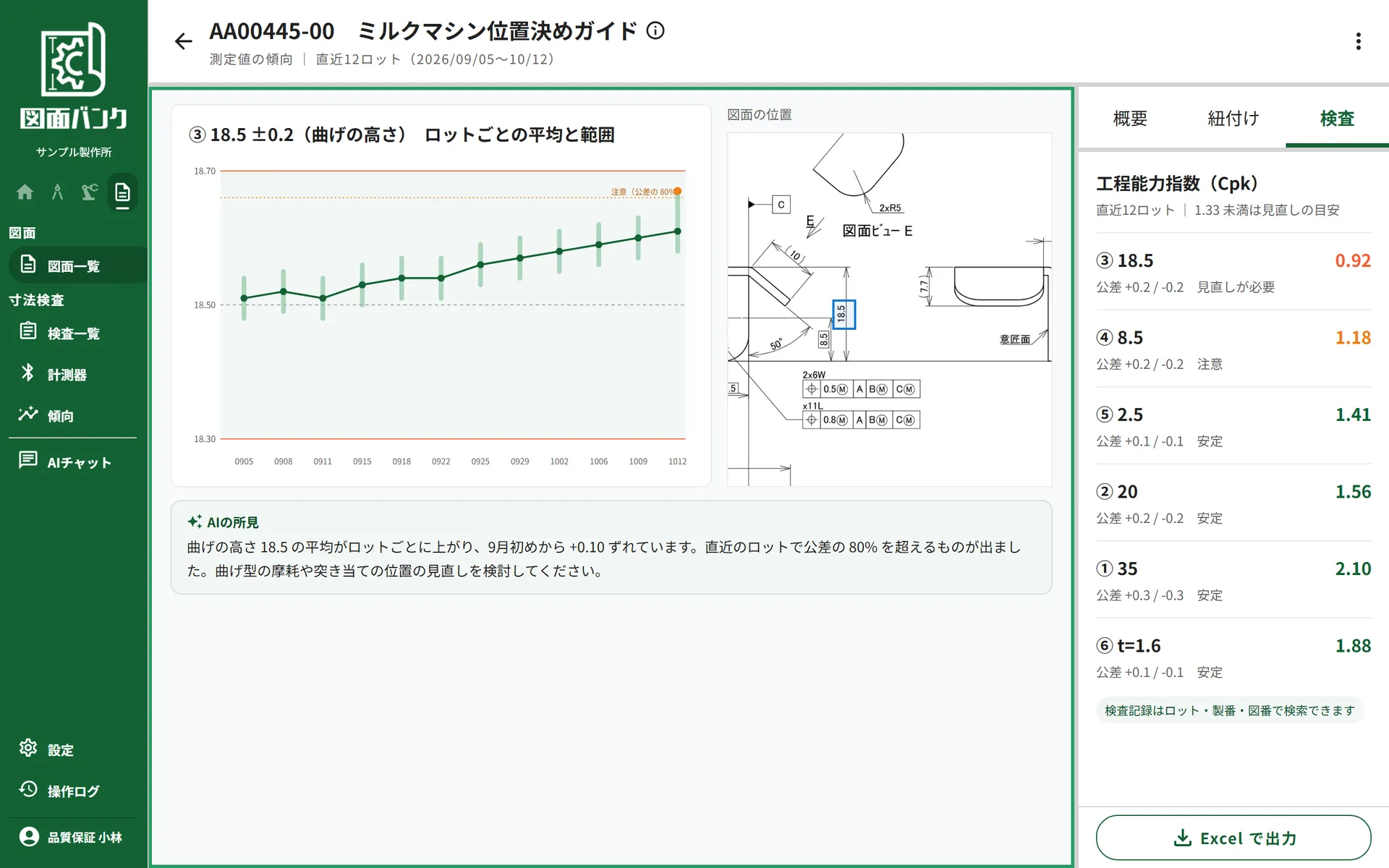
Task: Click the Excel で出力 button
Action: (x=1233, y=838)
